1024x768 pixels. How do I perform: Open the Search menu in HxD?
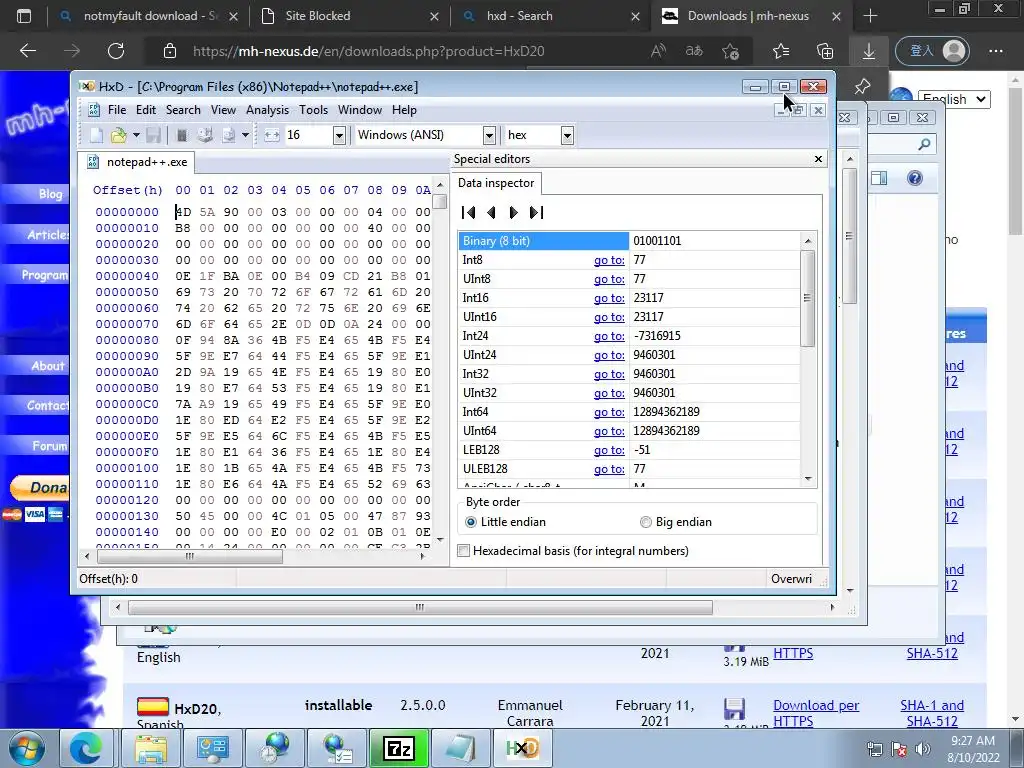pyautogui.click(x=183, y=110)
